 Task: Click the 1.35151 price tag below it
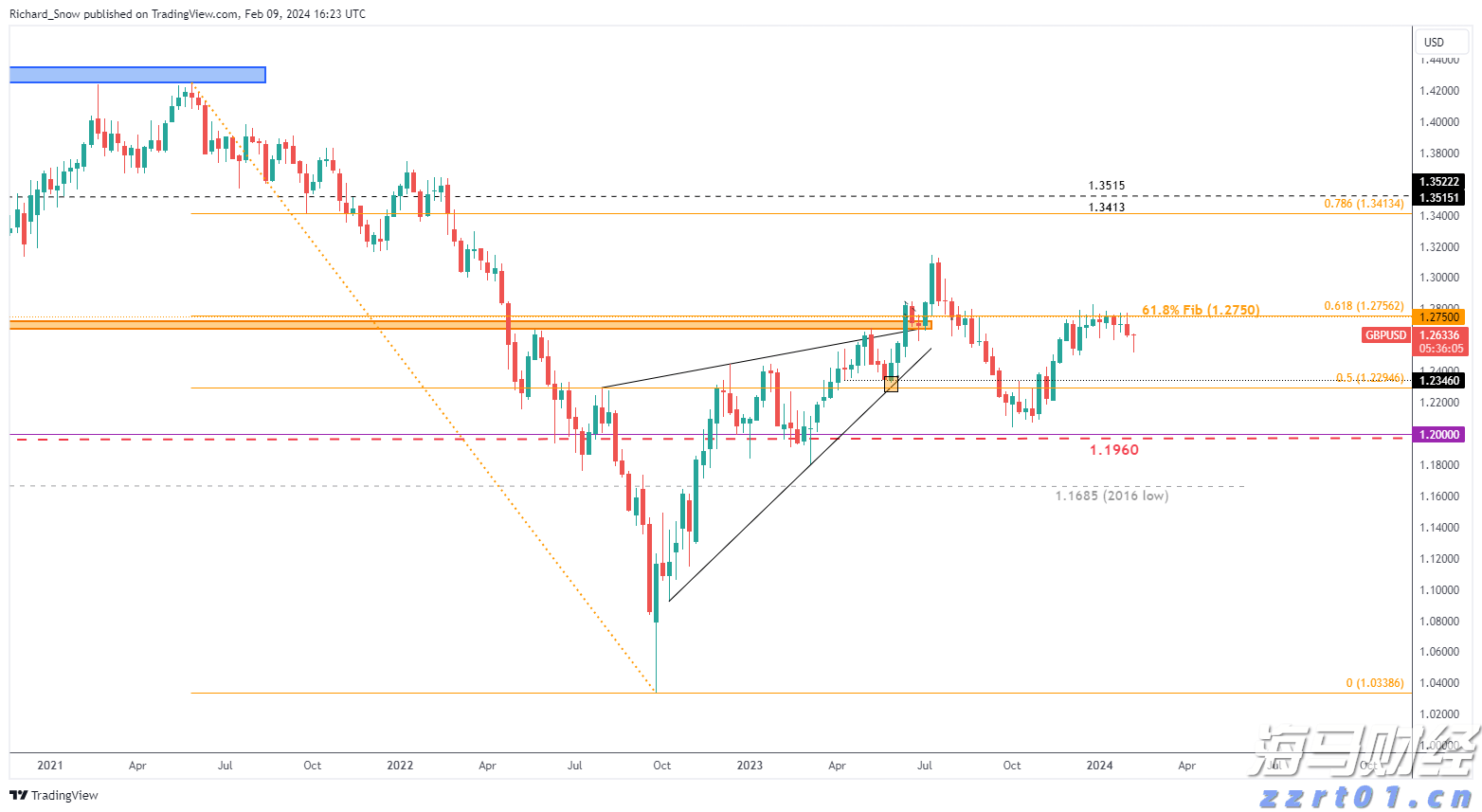(x=1439, y=198)
